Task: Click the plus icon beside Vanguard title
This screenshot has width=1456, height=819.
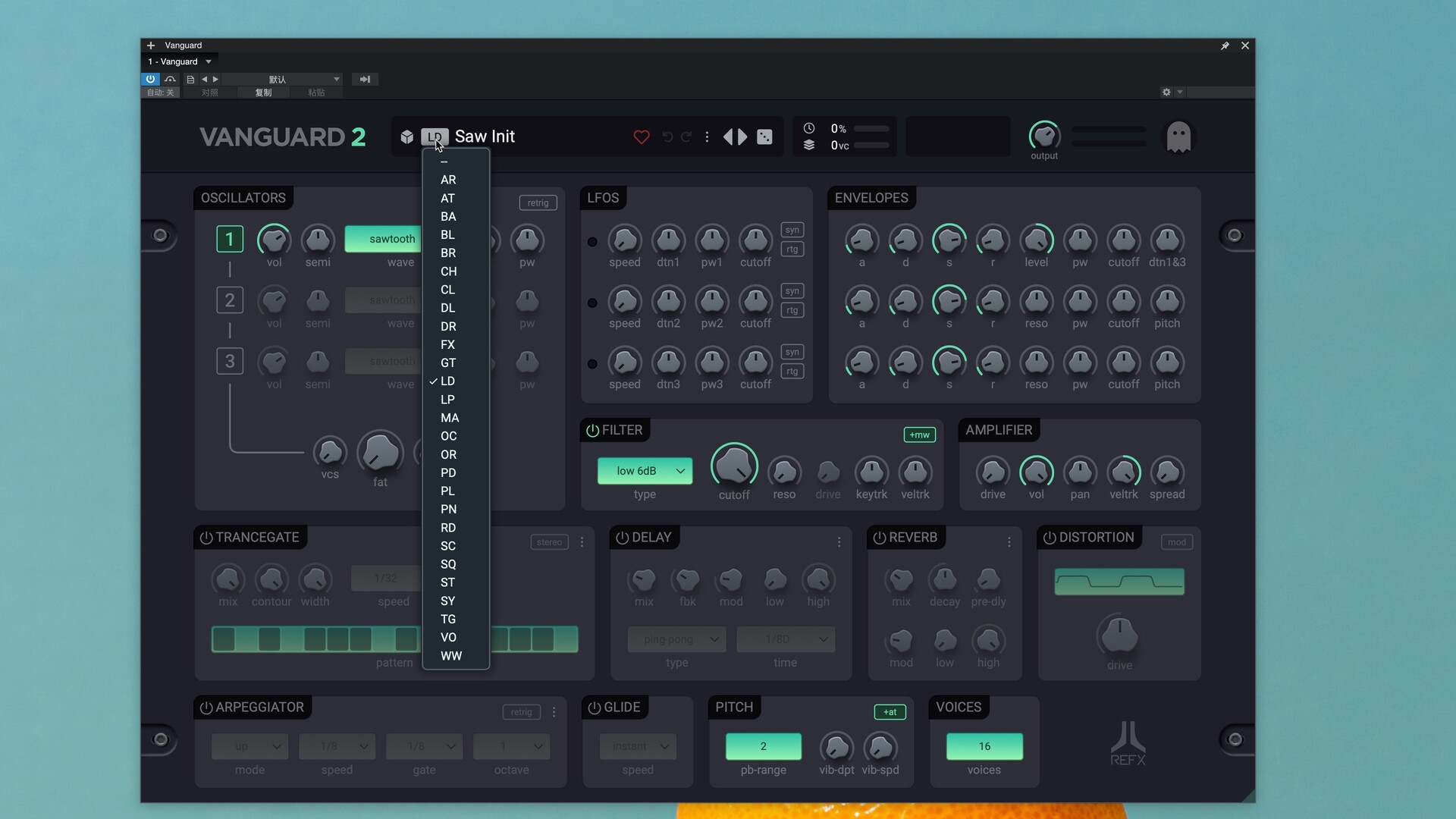Action: click(x=151, y=45)
